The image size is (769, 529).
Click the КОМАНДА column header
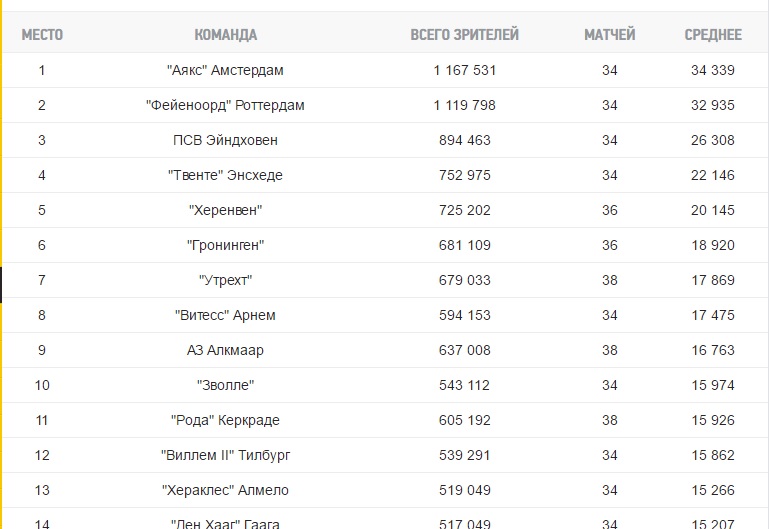226,35
